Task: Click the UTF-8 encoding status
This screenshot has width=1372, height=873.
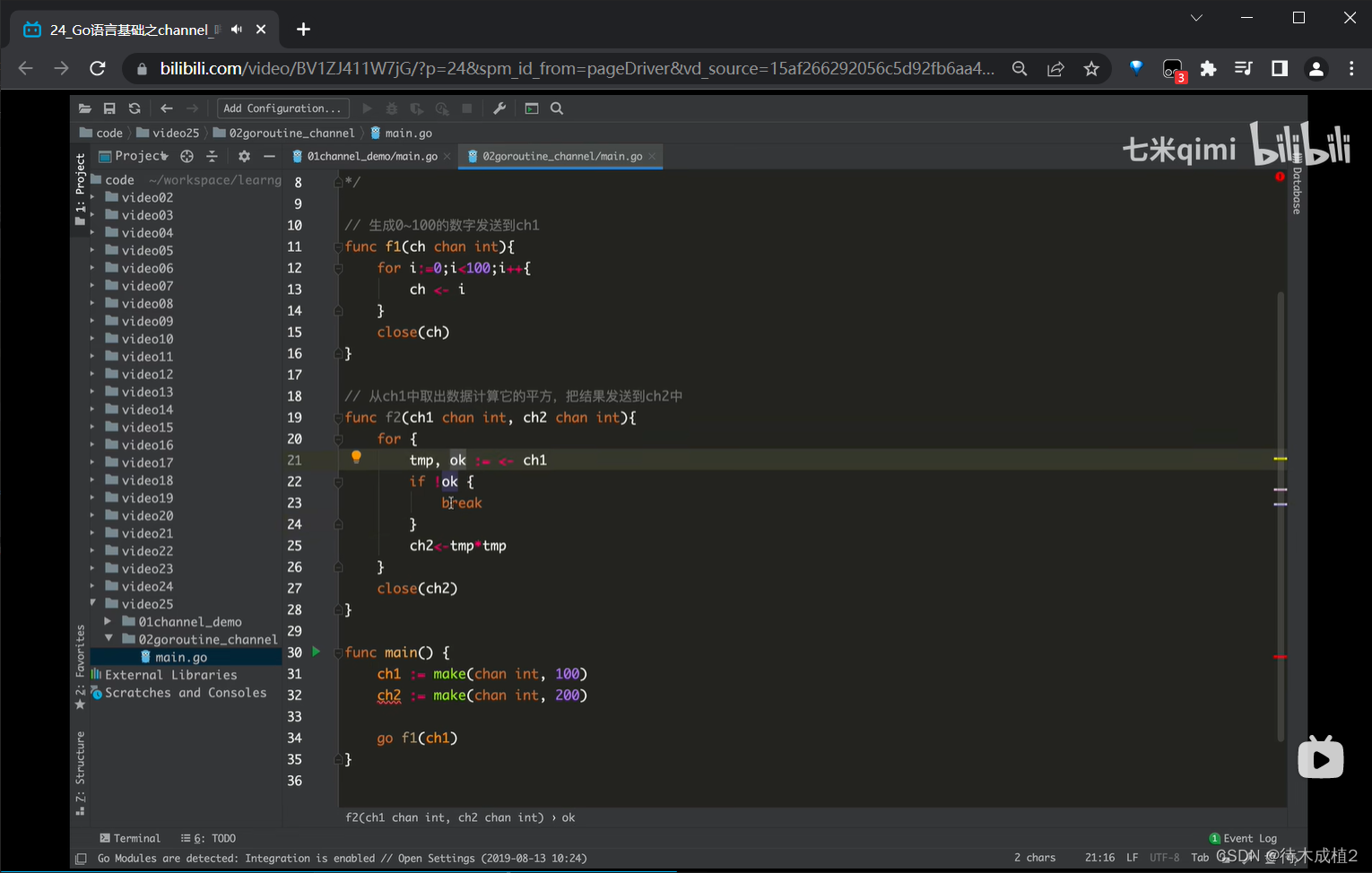Action: tap(1164, 858)
